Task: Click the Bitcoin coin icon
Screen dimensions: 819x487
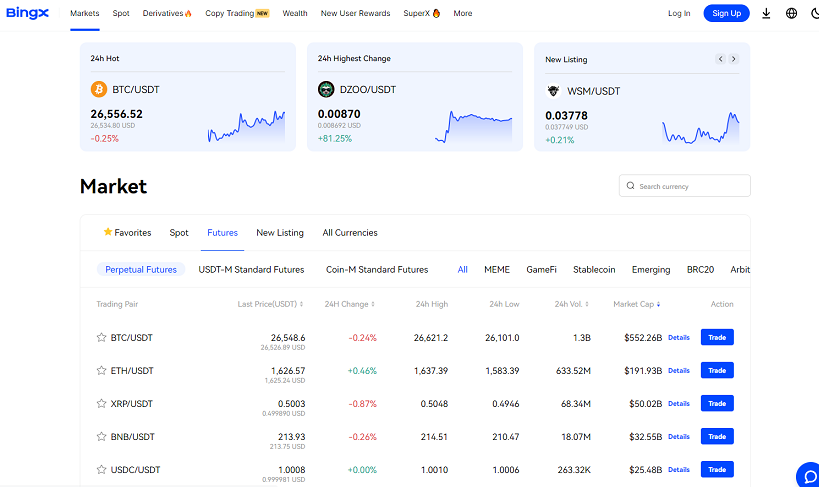Action: point(99,89)
